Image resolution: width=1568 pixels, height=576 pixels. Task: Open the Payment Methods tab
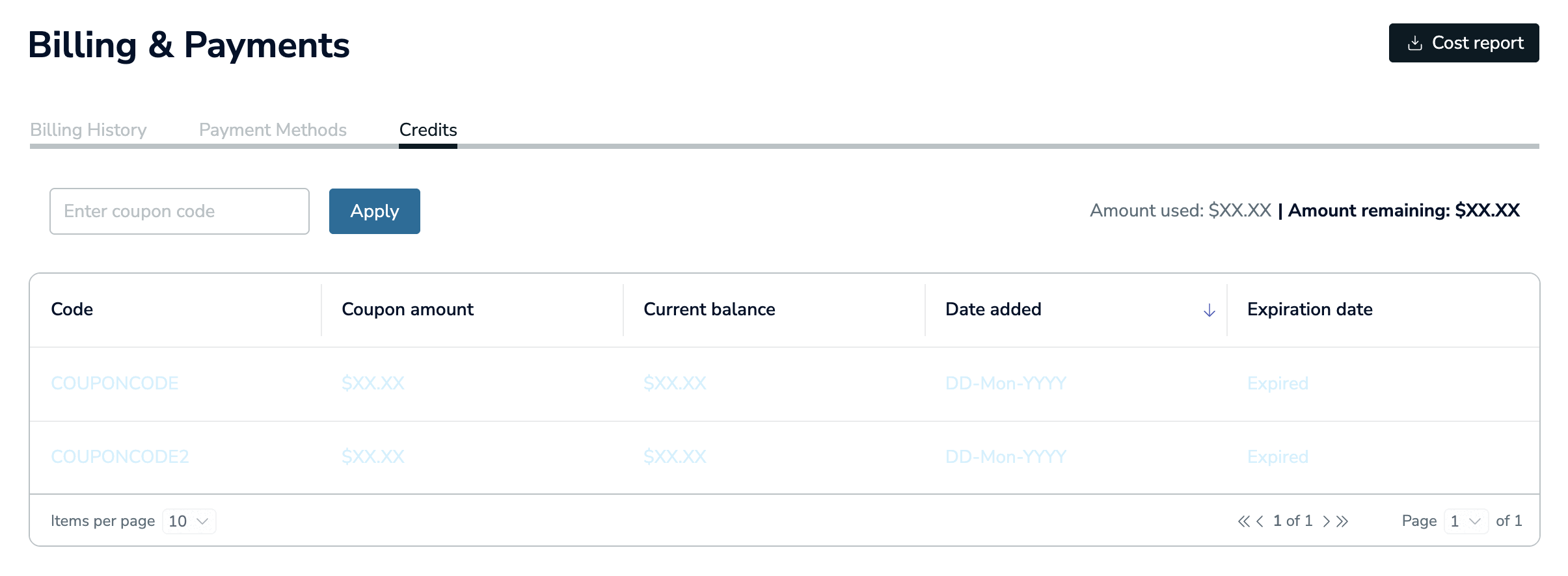[273, 130]
